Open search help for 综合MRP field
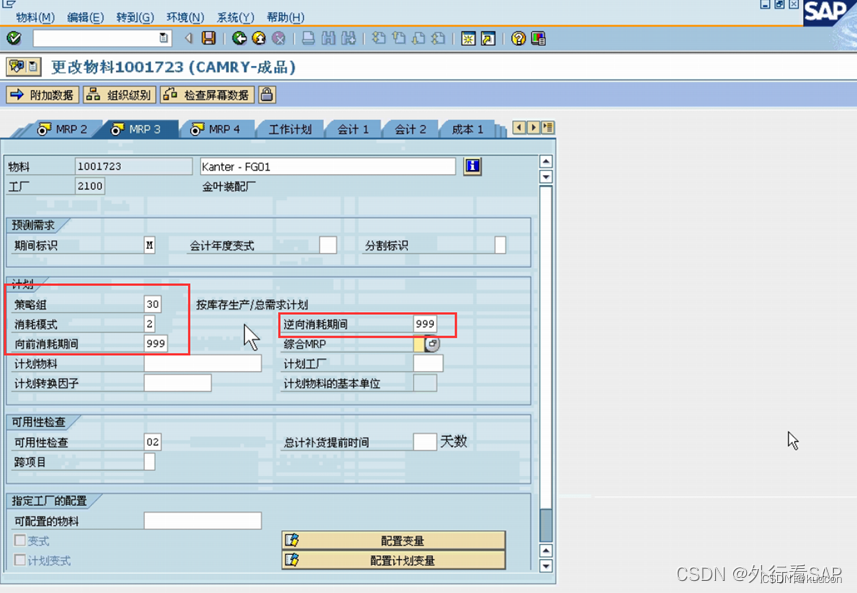This screenshot has width=857, height=593. pos(432,344)
